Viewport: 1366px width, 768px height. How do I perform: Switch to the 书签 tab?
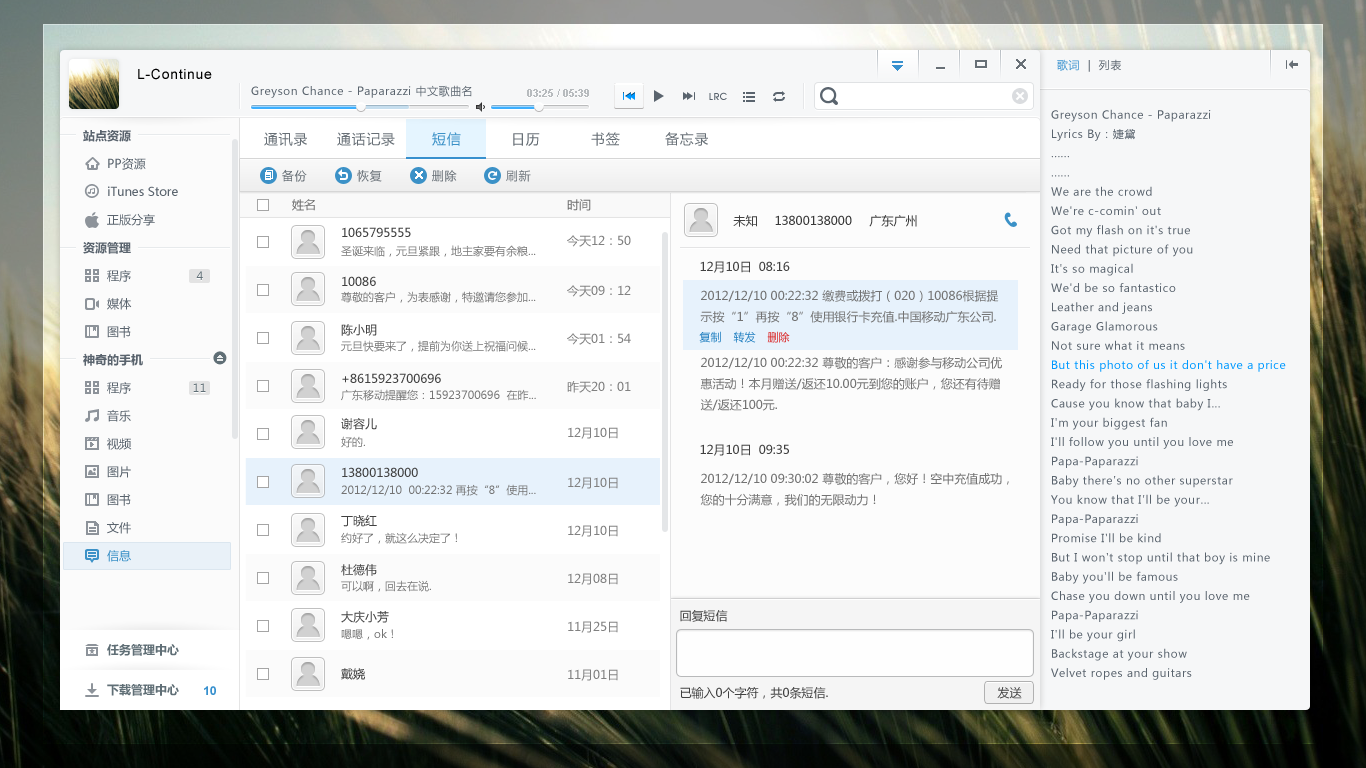(x=606, y=139)
